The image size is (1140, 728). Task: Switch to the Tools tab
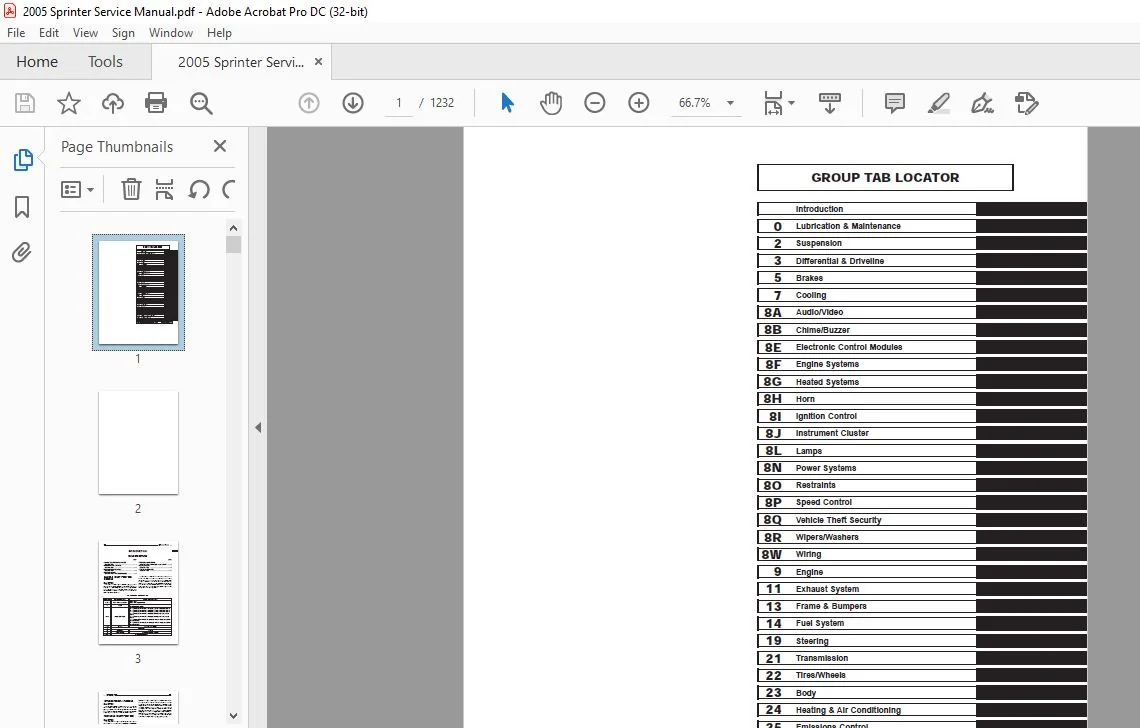[105, 62]
